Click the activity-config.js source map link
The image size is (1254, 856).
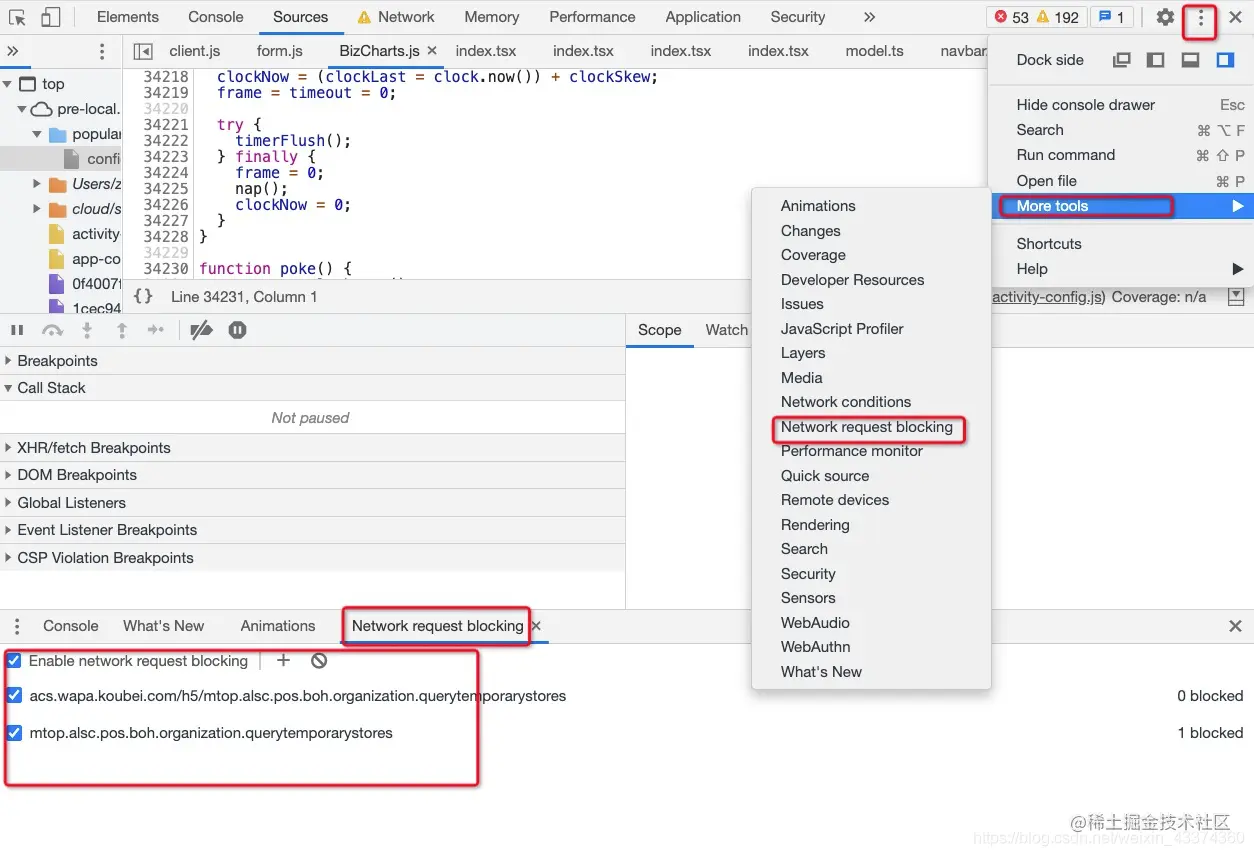tap(1049, 297)
